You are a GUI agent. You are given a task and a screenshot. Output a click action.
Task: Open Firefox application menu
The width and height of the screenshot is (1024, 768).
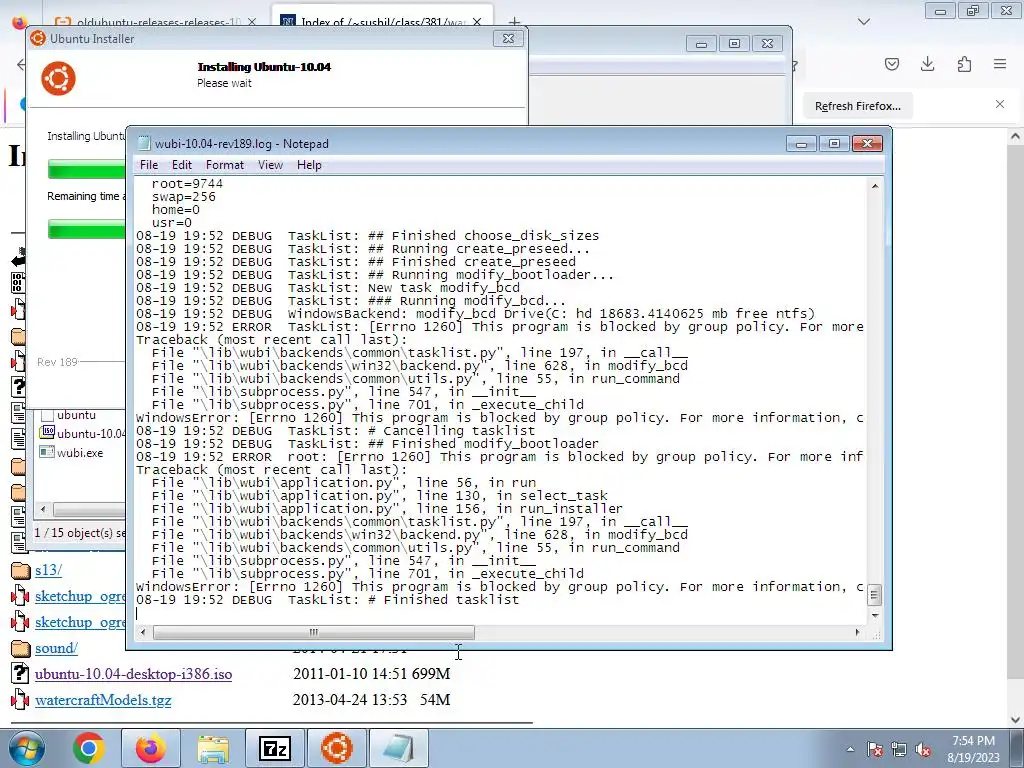coord(1000,64)
